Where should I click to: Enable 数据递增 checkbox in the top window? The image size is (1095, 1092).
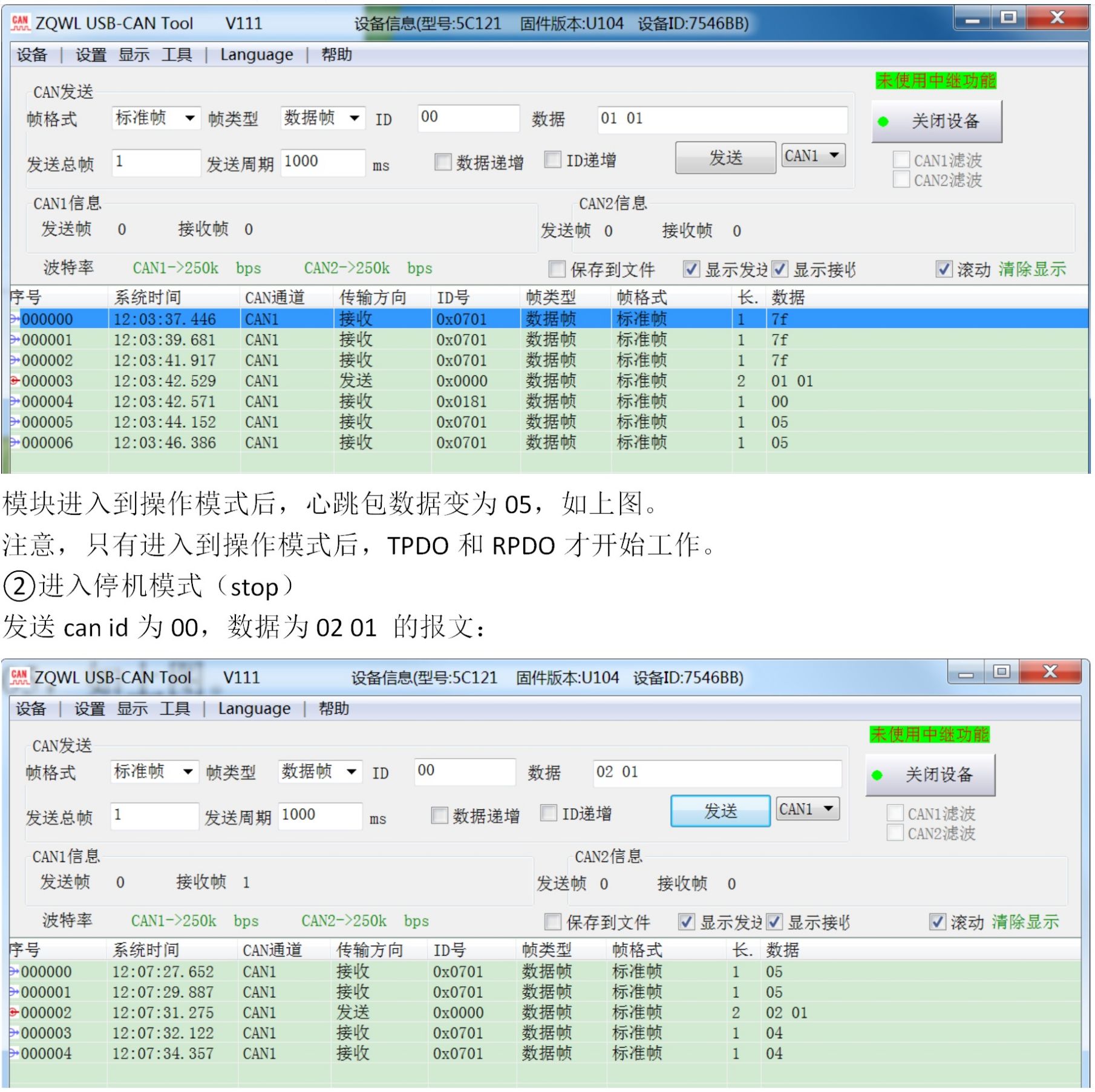click(x=443, y=162)
